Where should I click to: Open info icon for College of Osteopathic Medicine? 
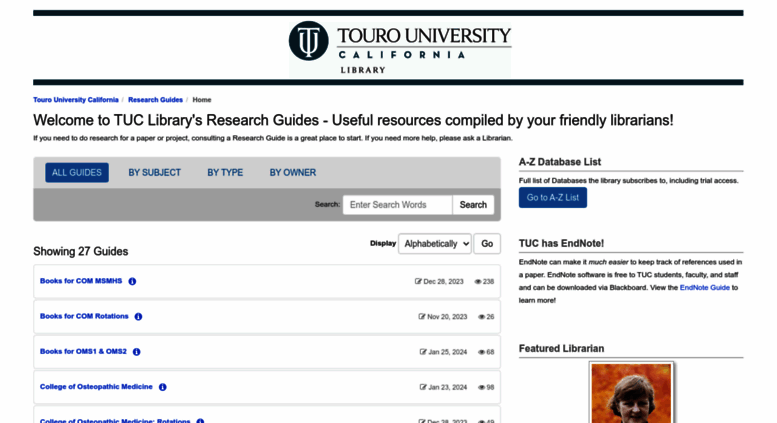pos(163,387)
